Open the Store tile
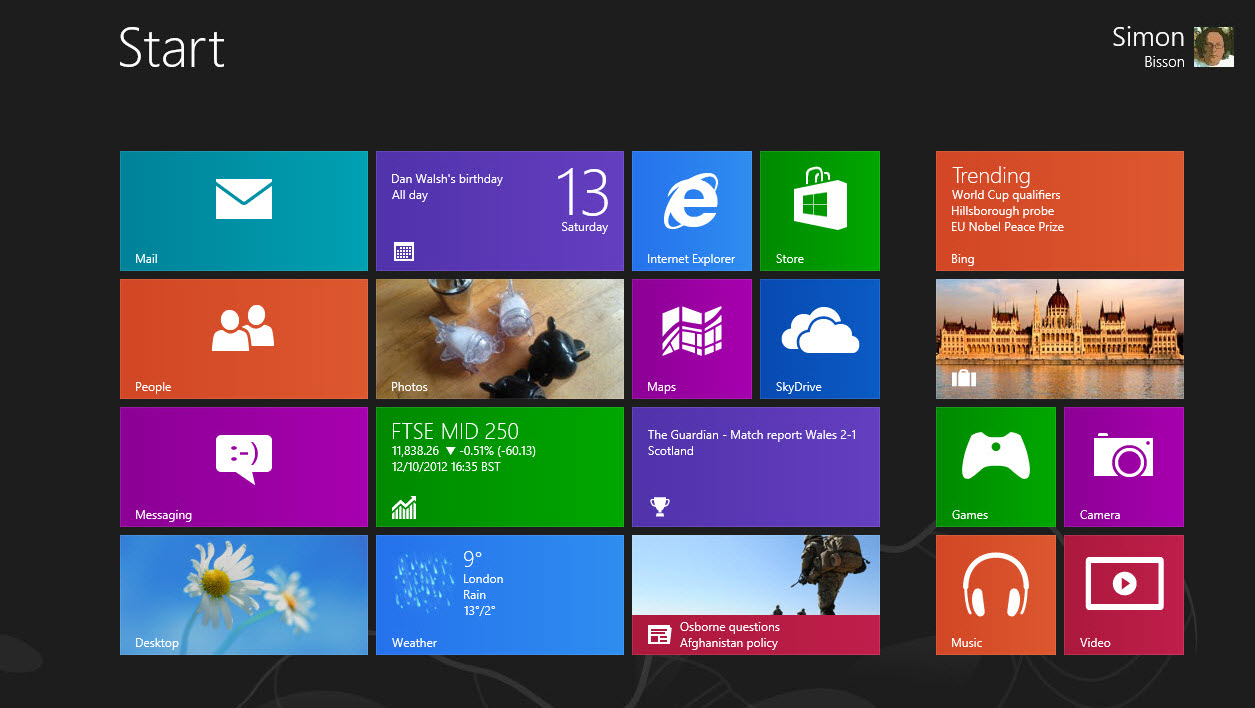This screenshot has width=1255, height=708. coord(820,211)
